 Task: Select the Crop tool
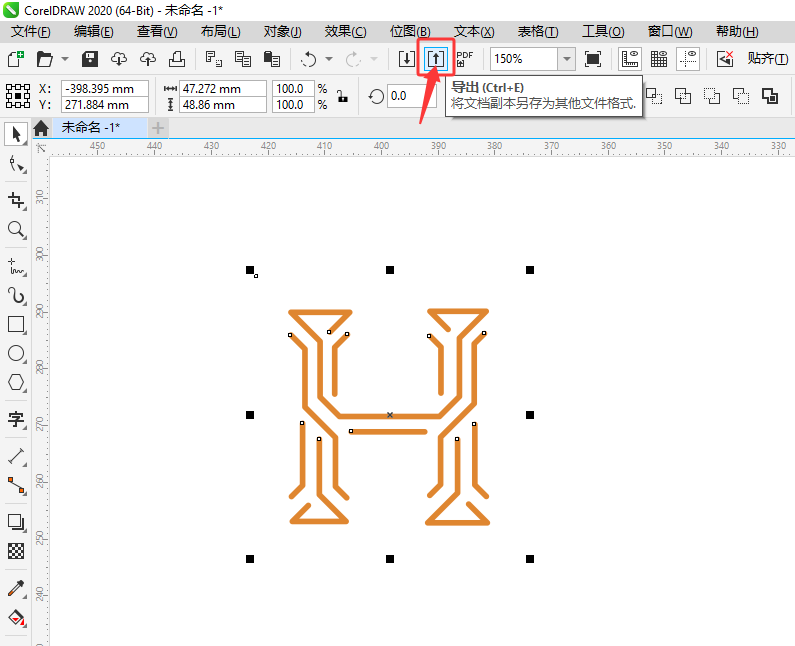[x=16, y=200]
